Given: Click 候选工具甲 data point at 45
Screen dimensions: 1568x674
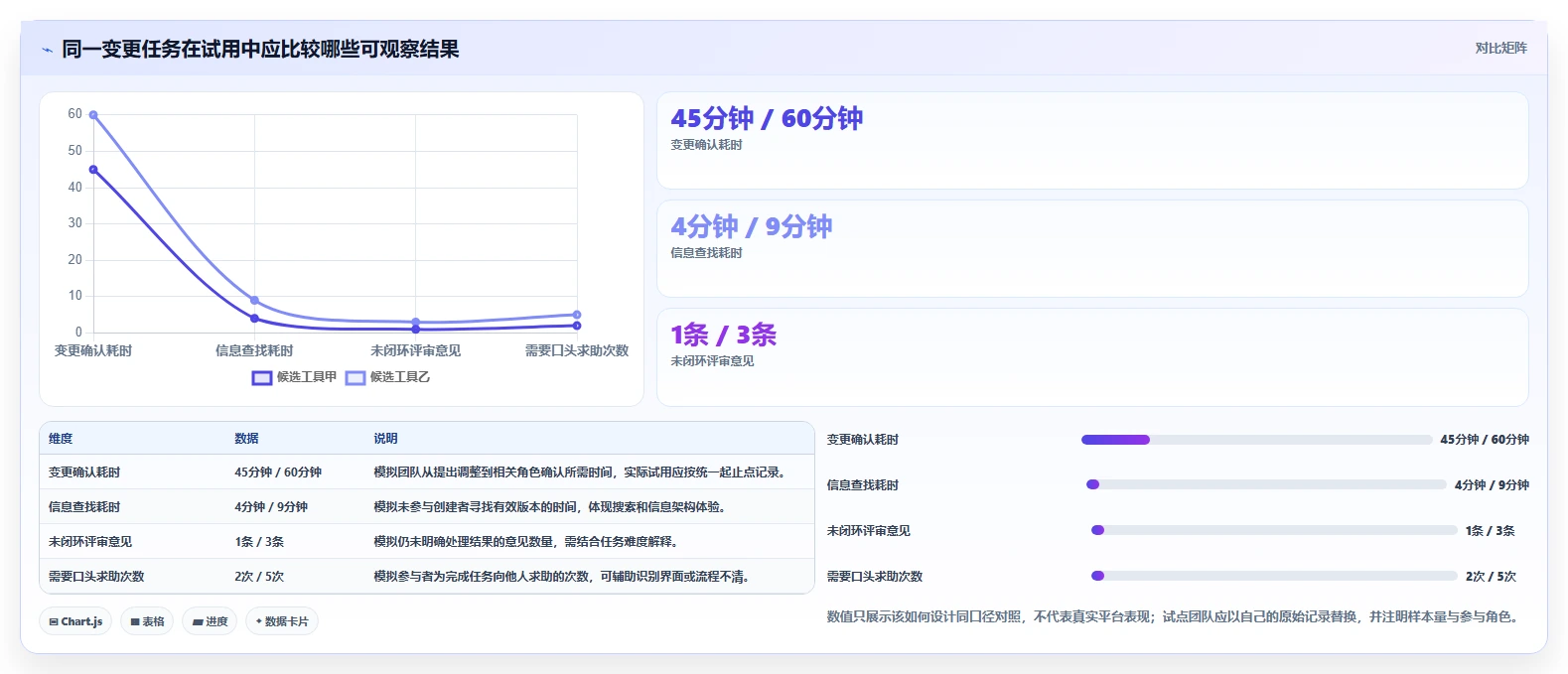Looking at the screenshot, I should (x=93, y=170).
